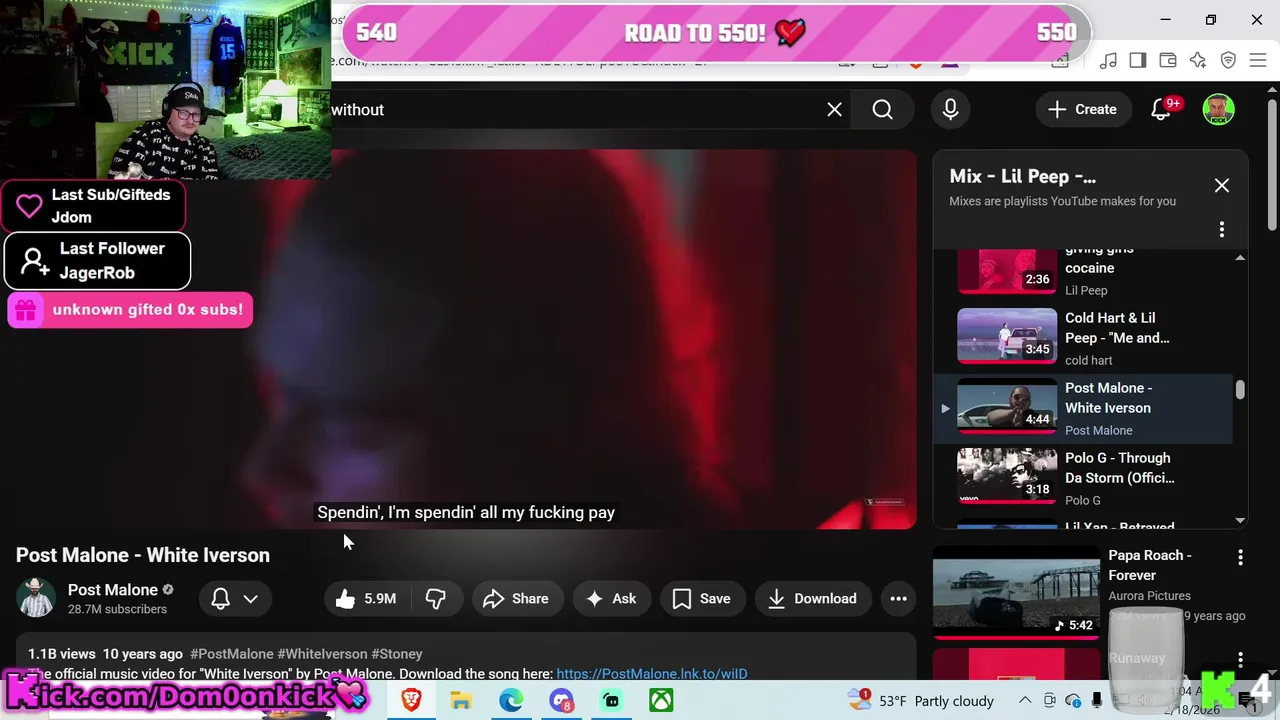
Task: Share the White Iverson video
Action: (x=515, y=598)
